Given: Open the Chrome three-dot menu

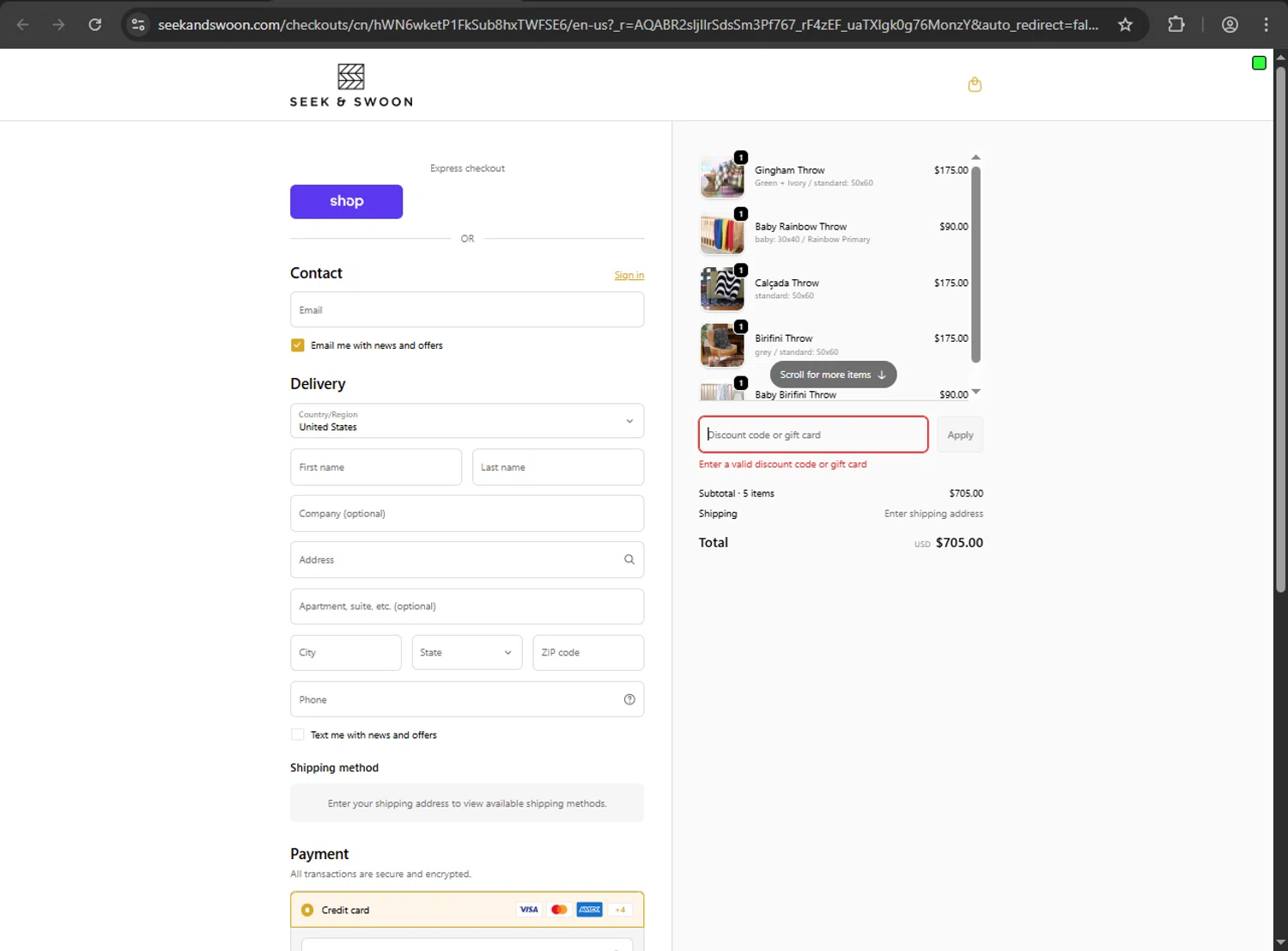Looking at the screenshot, I should (1267, 24).
